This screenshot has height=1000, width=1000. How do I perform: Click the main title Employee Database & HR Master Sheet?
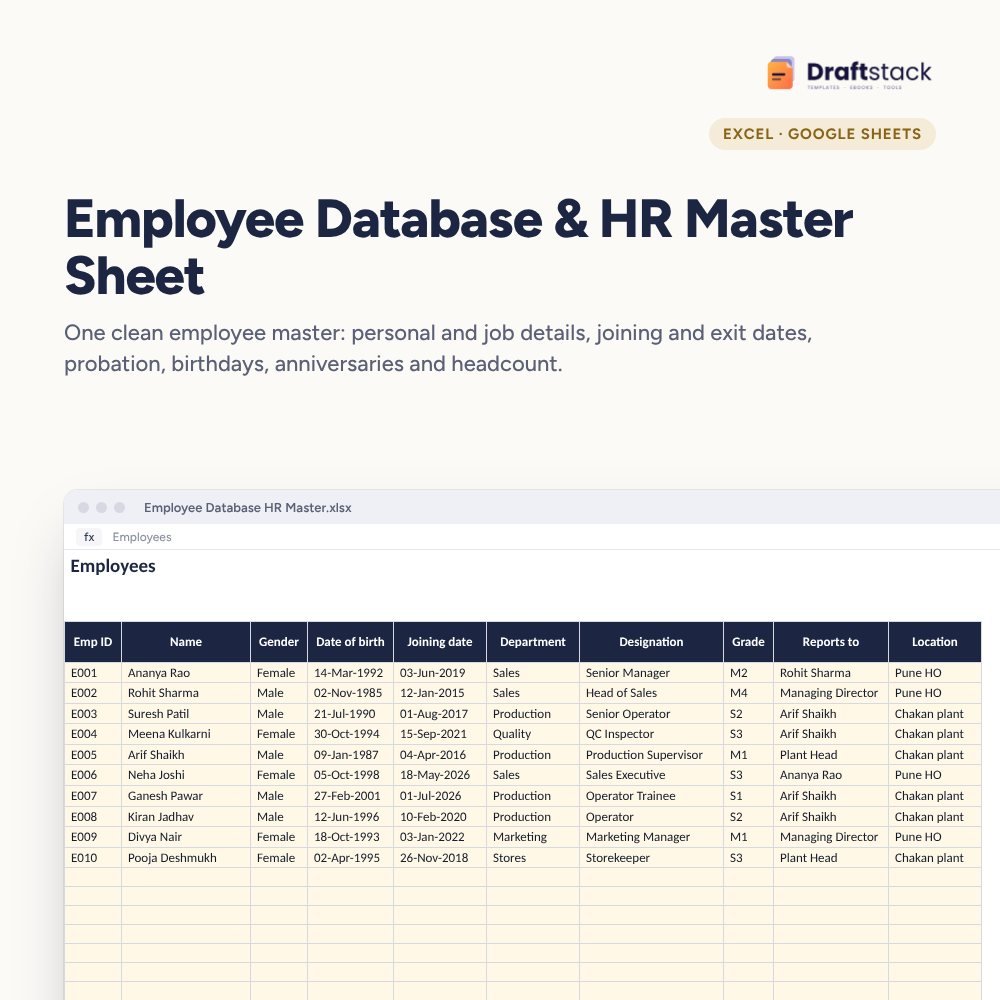tap(458, 247)
